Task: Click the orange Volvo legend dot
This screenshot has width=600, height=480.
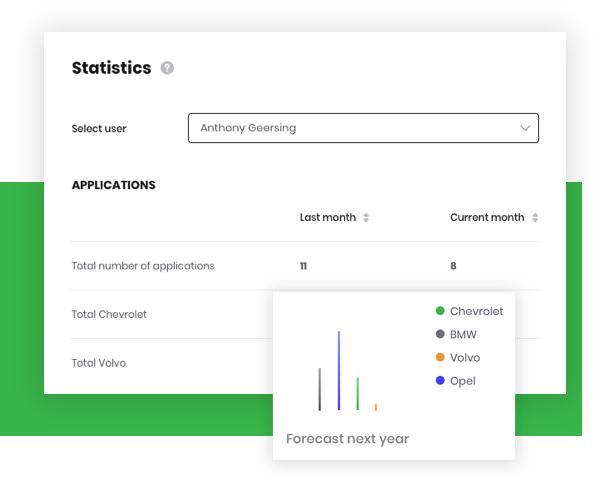Action: click(440, 357)
